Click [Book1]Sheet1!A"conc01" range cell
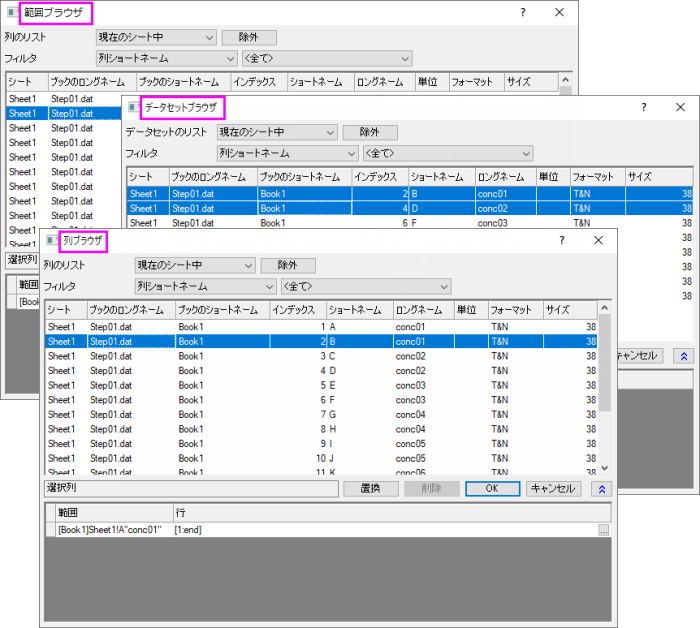The image size is (700, 628). coord(114,530)
